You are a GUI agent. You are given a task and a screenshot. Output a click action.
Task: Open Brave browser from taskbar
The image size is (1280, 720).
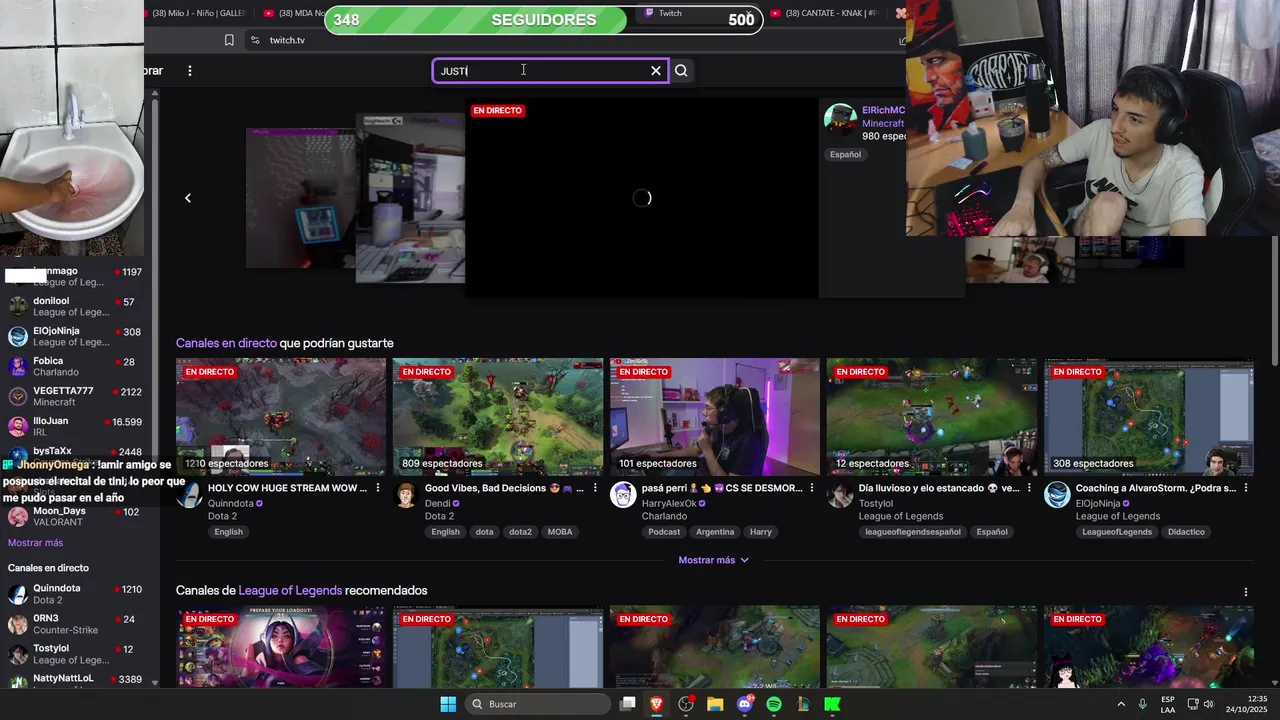657,704
